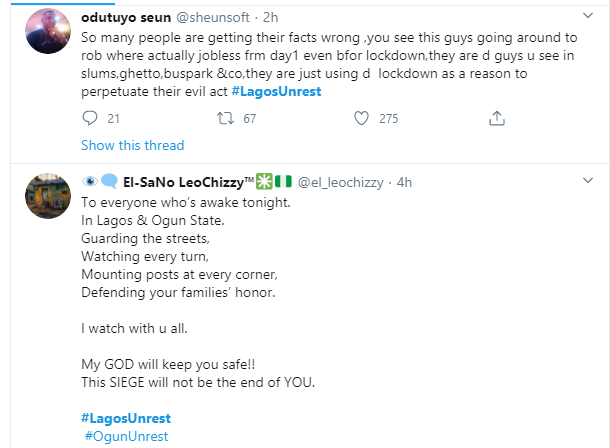Click the 275 likes count

click(x=388, y=119)
